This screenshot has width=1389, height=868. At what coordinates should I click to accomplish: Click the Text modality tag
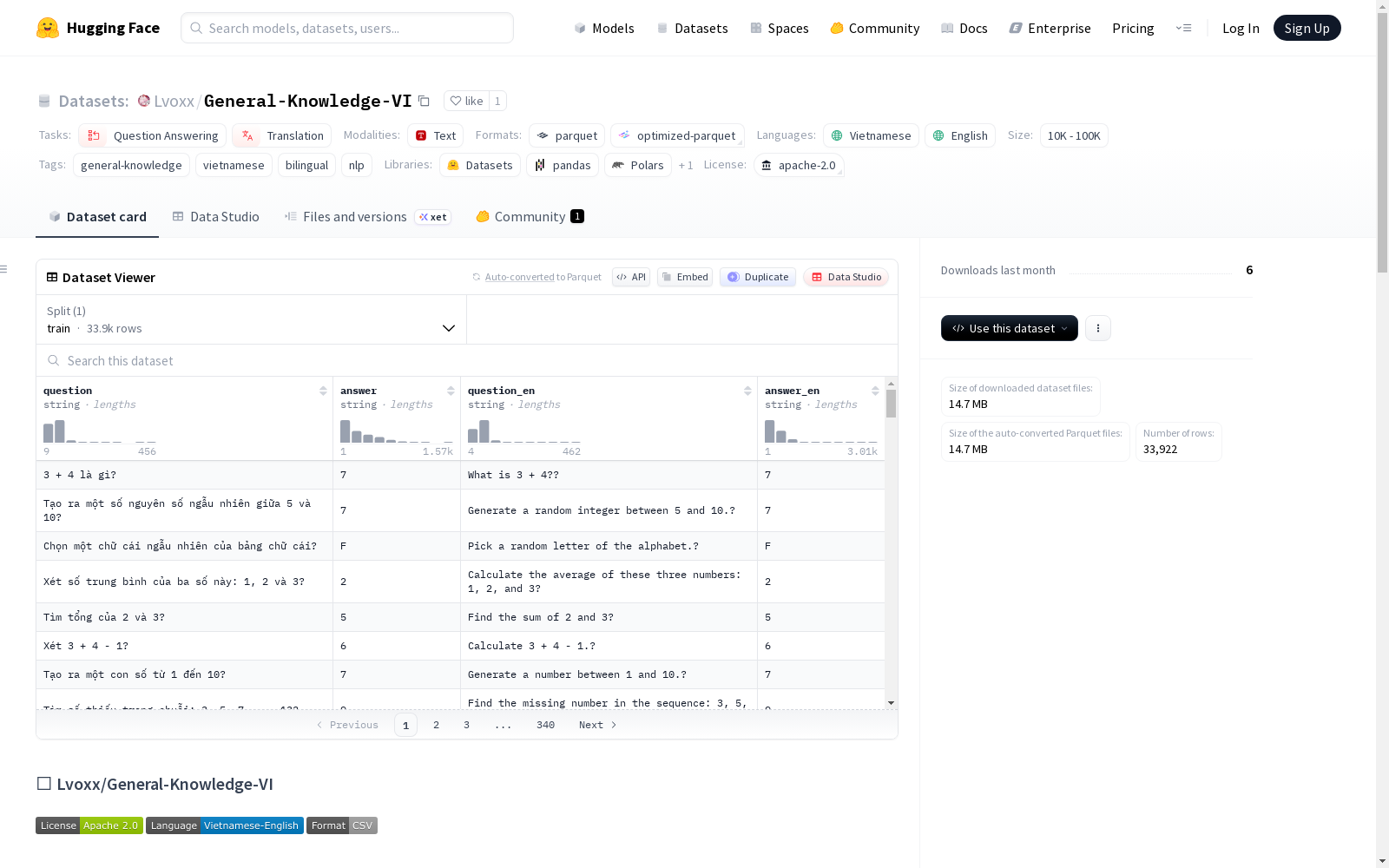pyautogui.click(x=436, y=135)
